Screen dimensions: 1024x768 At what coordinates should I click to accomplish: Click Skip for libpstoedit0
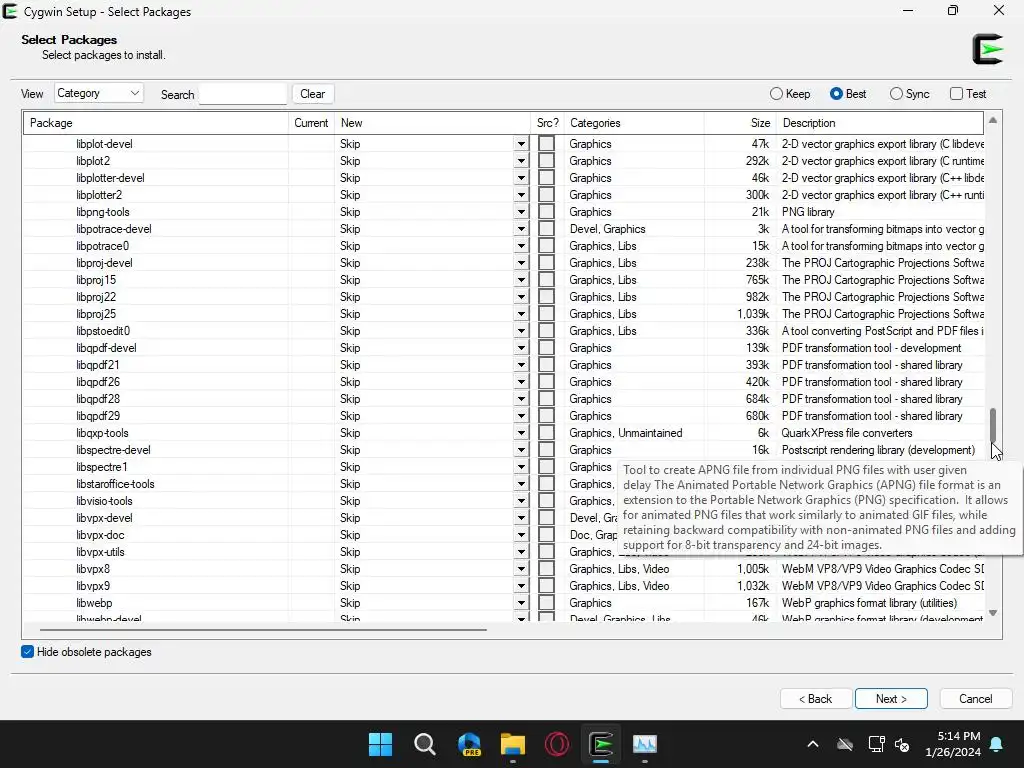pyautogui.click(x=350, y=331)
